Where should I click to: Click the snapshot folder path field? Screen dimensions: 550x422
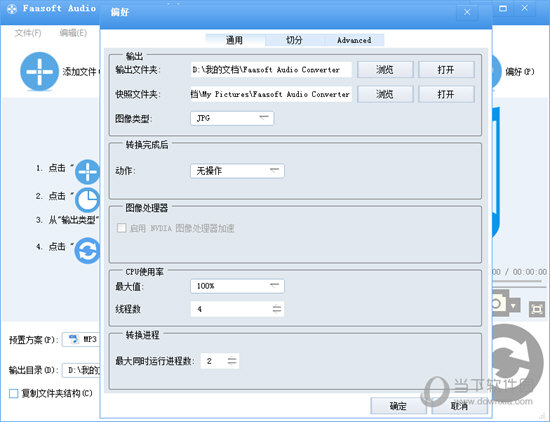click(271, 94)
